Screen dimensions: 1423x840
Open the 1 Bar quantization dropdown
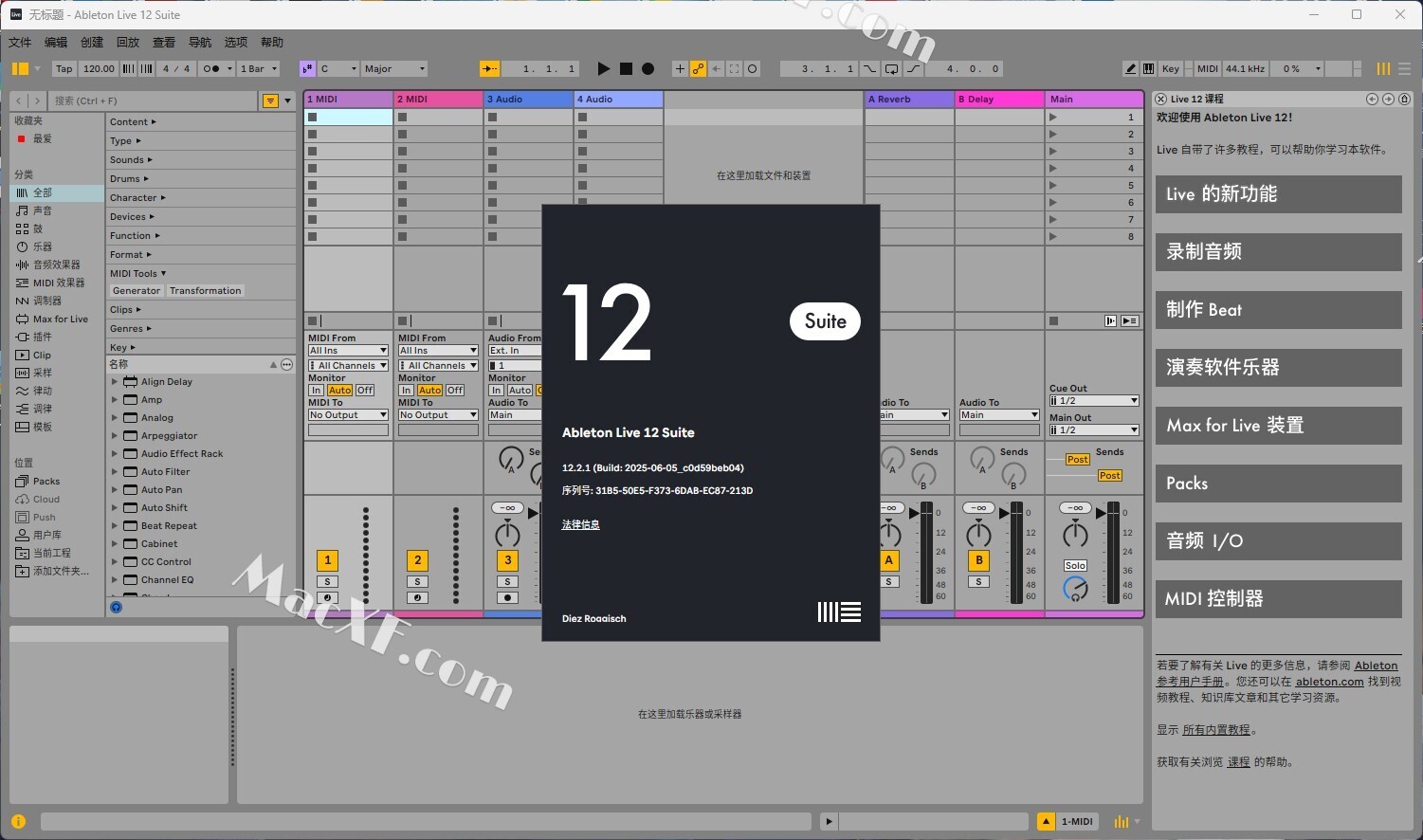click(259, 68)
